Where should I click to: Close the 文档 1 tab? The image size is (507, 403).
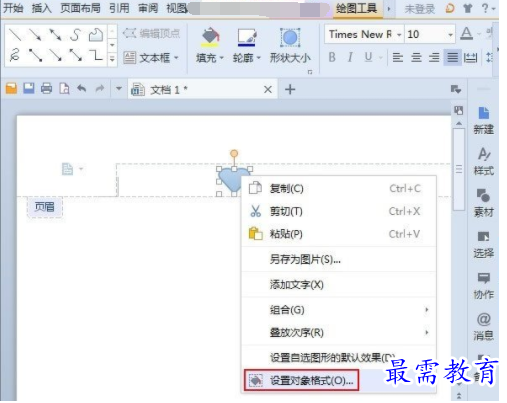pyautogui.click(x=268, y=89)
